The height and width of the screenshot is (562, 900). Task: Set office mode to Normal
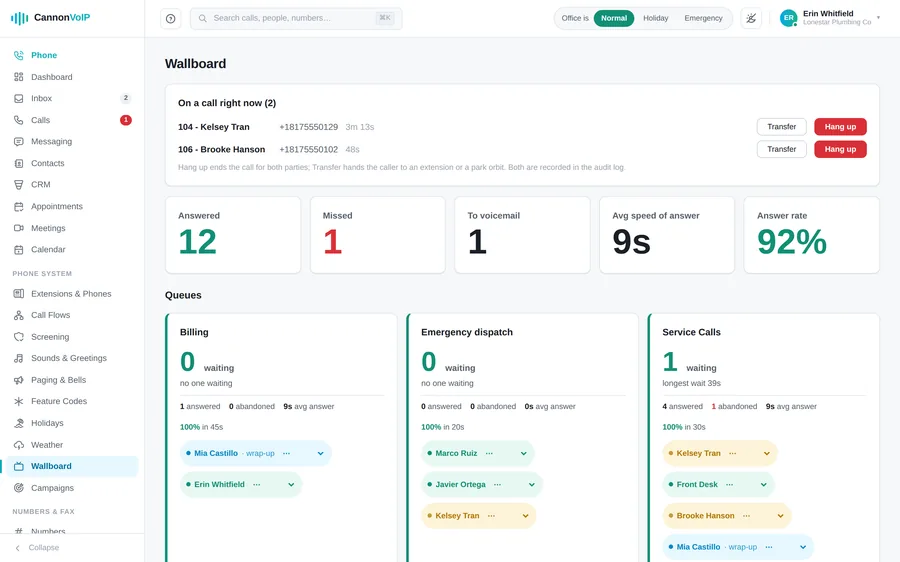(x=614, y=18)
